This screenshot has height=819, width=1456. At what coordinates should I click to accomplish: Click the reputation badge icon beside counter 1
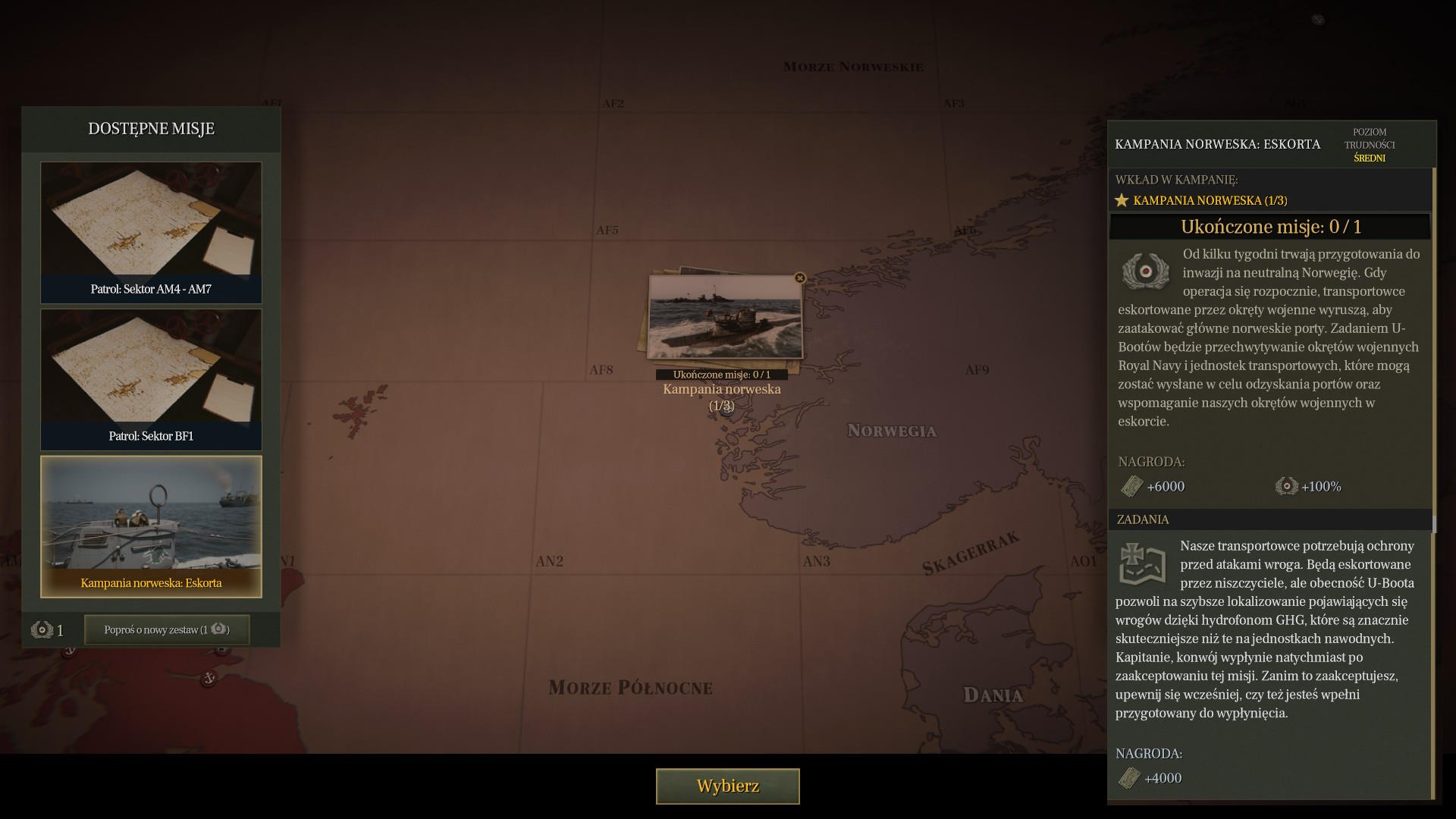pos(42,629)
